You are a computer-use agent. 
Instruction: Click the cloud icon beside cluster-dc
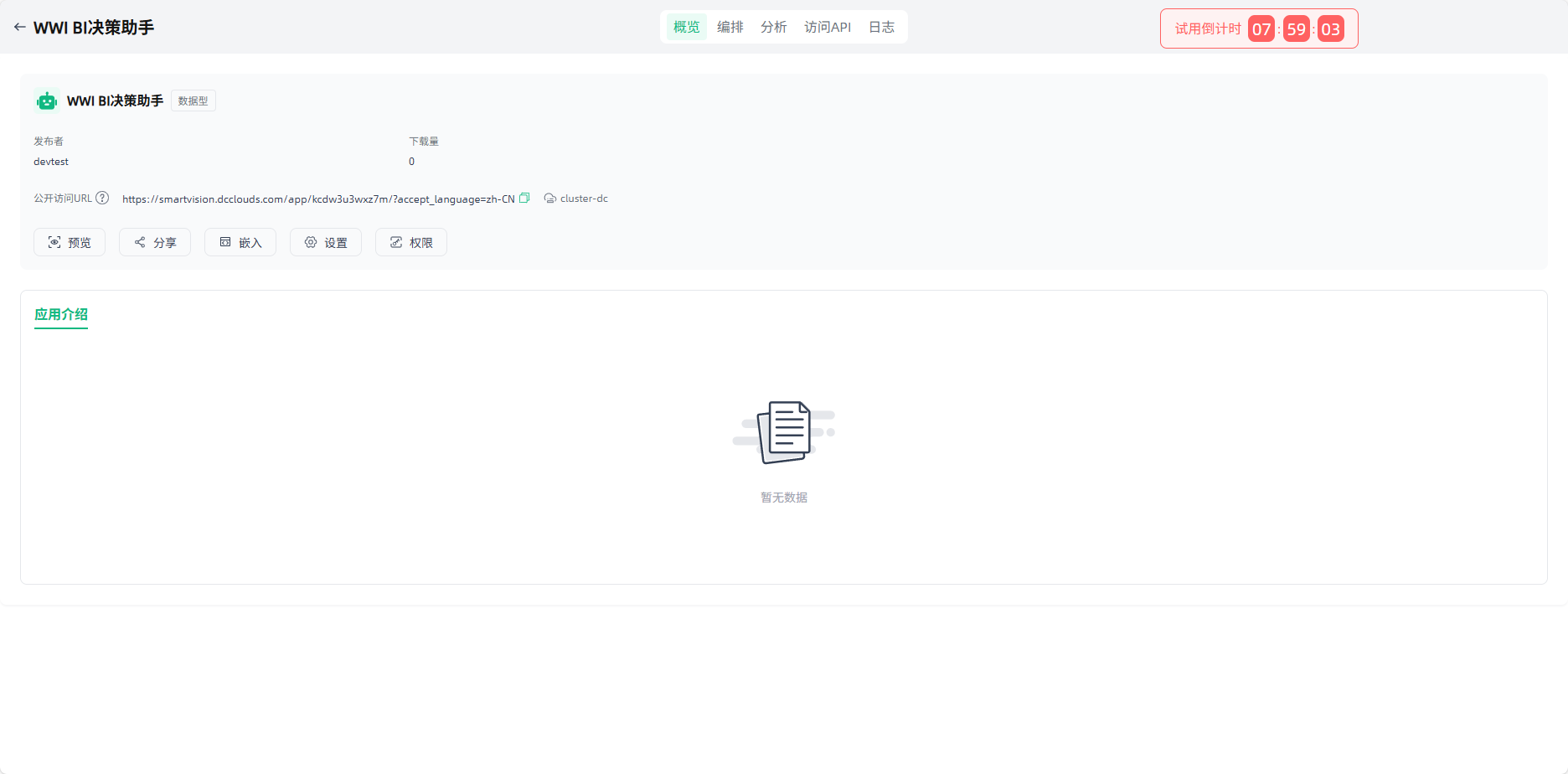tap(549, 199)
